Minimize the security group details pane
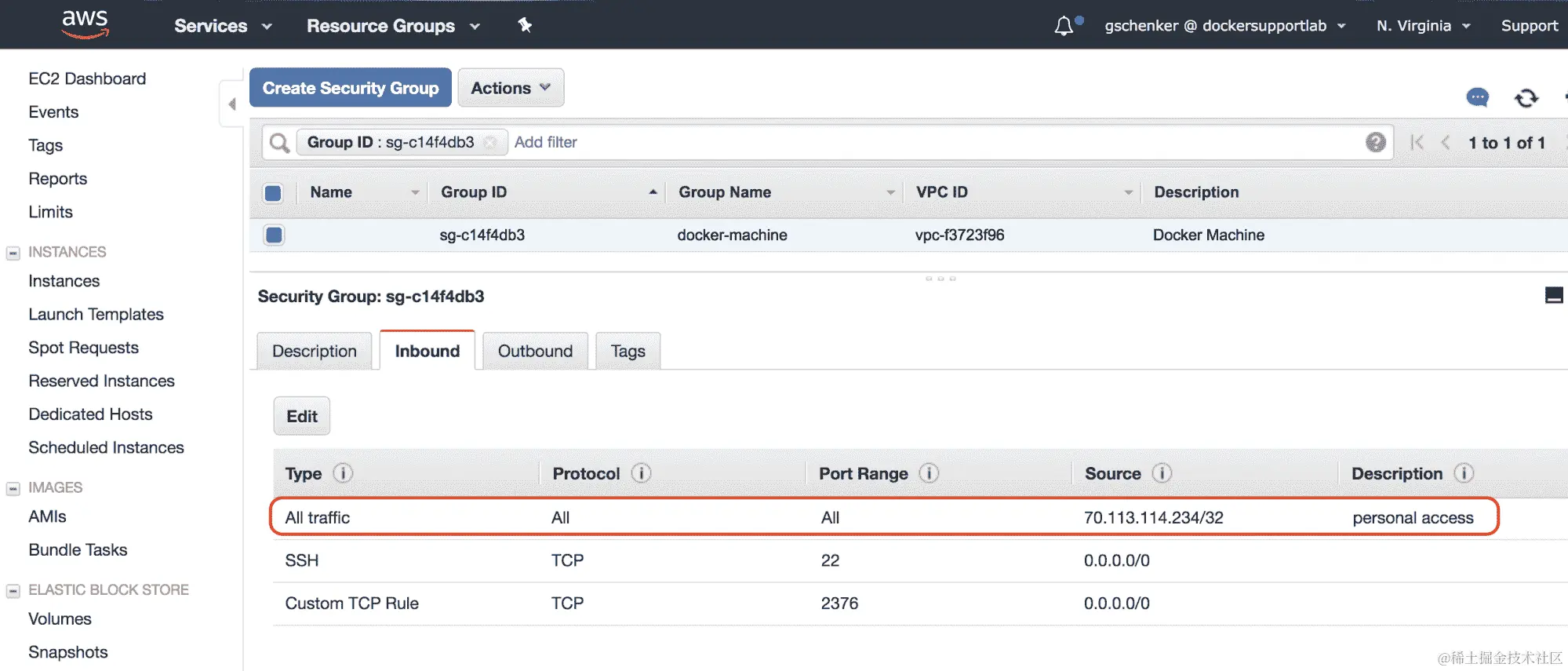 click(1554, 295)
